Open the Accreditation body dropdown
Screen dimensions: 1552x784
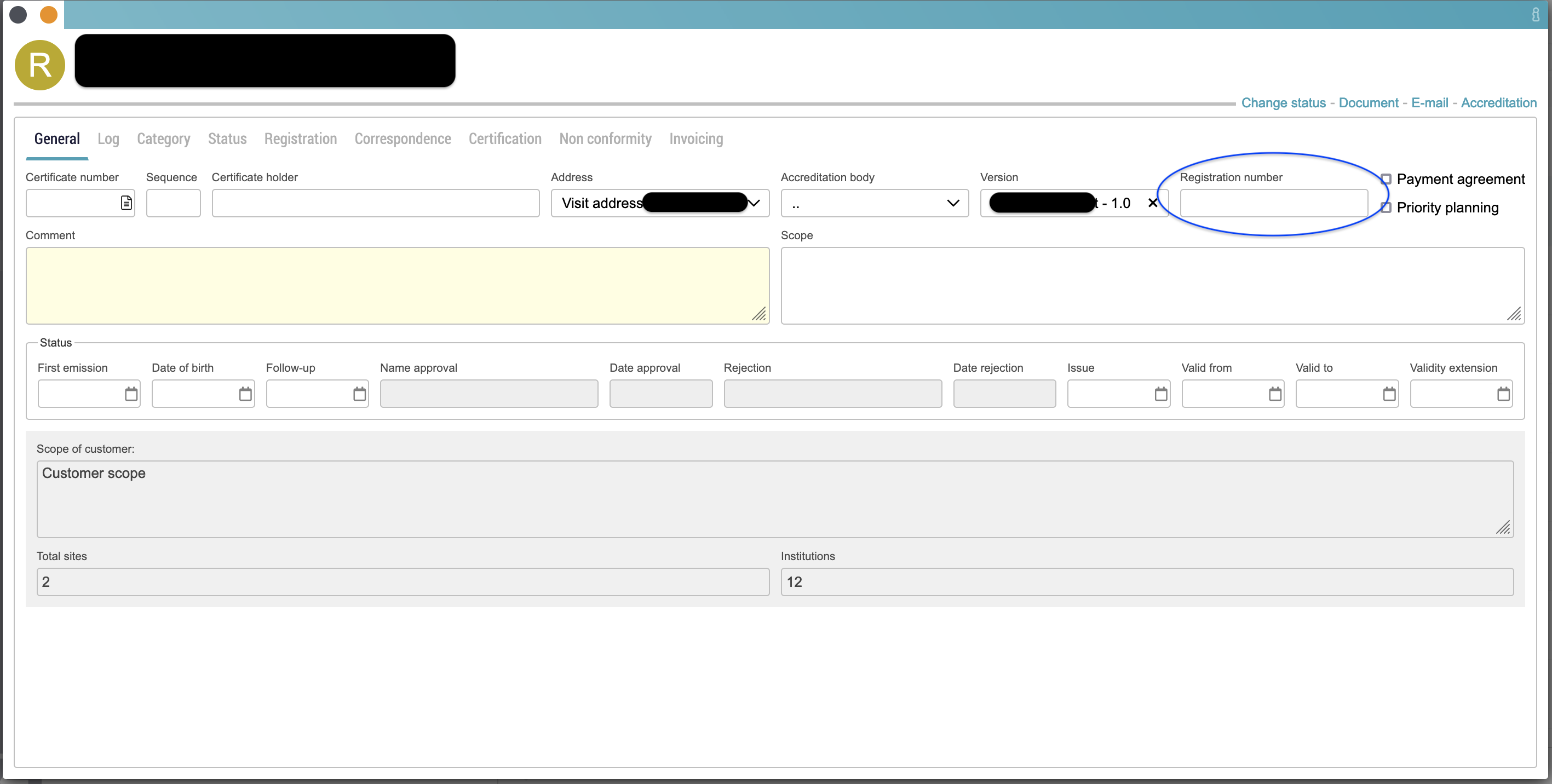pos(952,203)
